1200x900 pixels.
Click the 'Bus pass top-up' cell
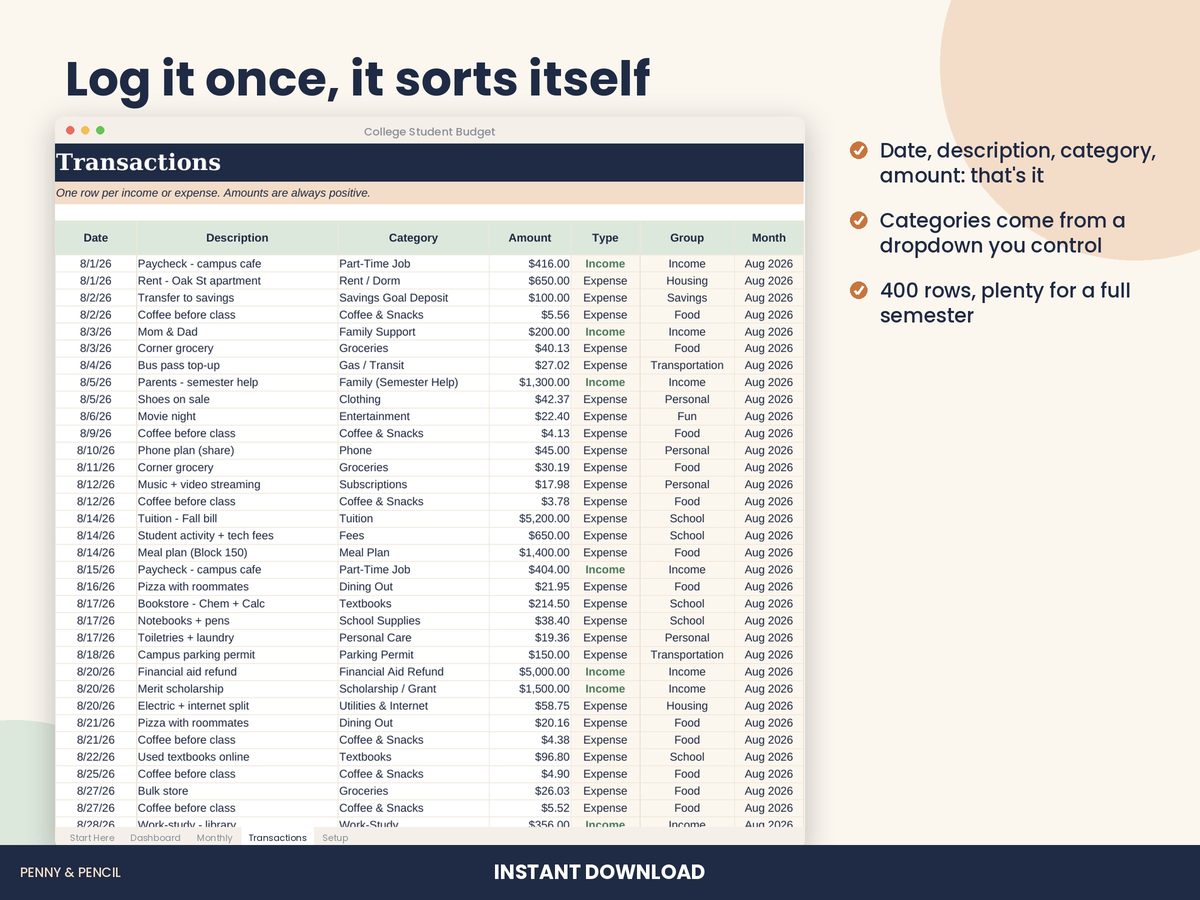point(237,366)
